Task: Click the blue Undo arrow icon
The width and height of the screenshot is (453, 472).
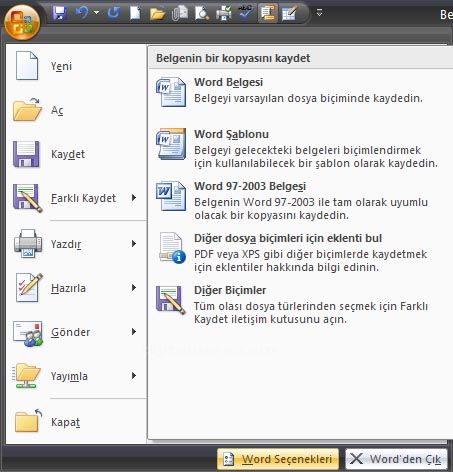Action: [82, 13]
